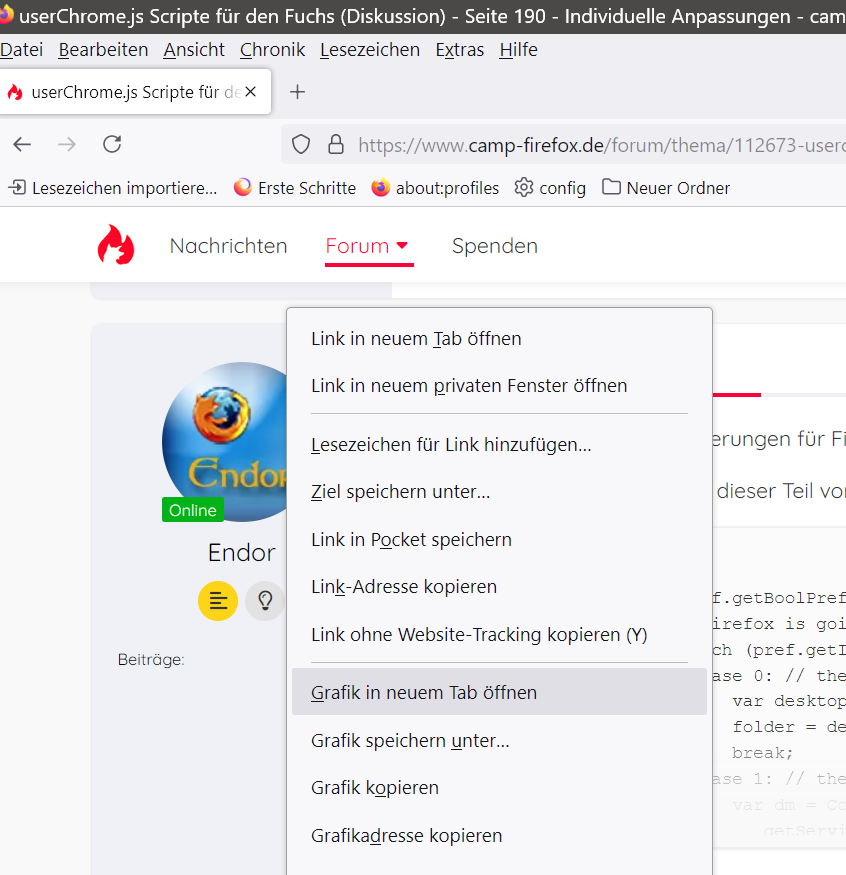
Task: Click the lightbulb icon under Endor
Action: (265, 601)
